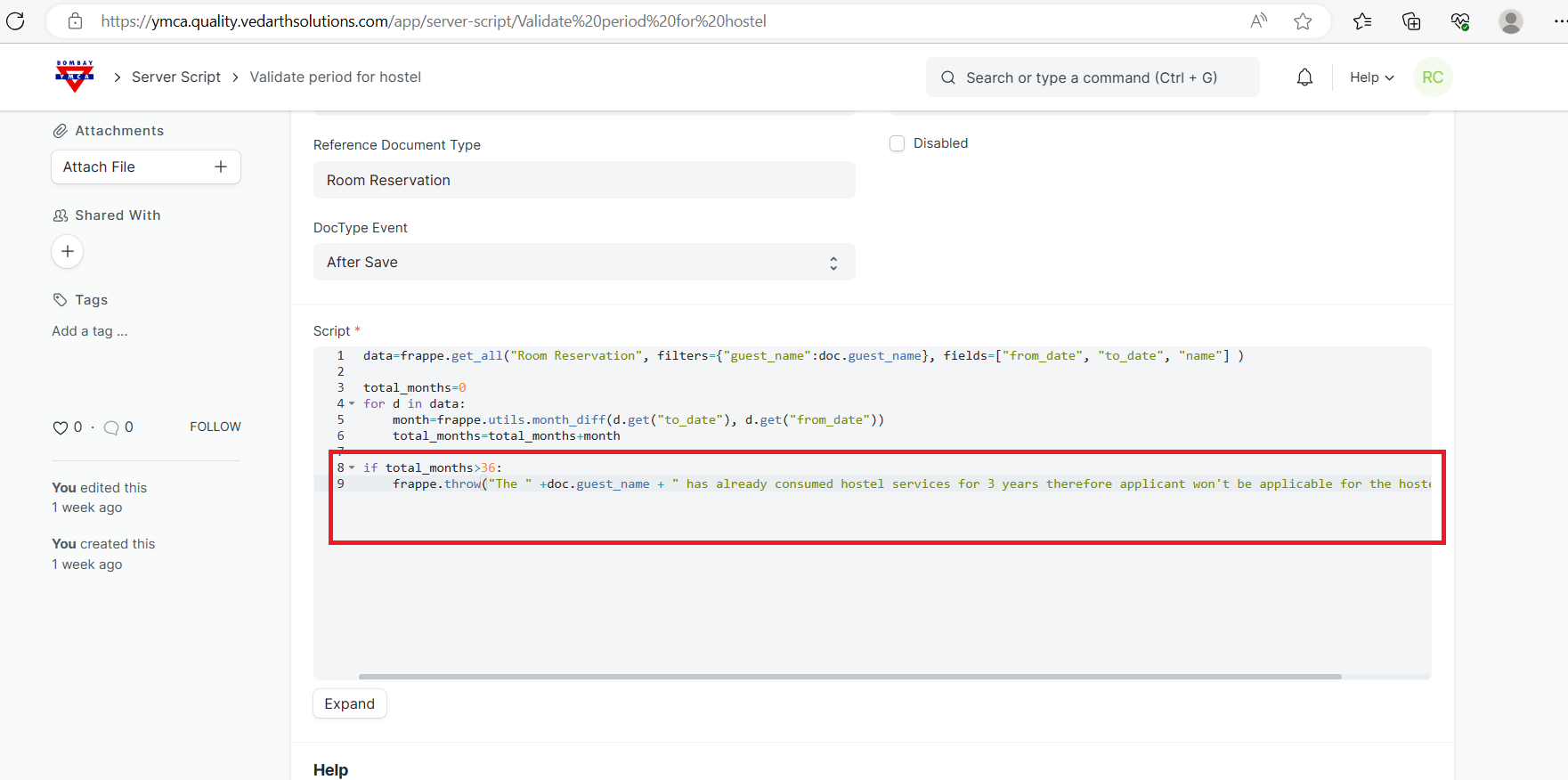The height and width of the screenshot is (780, 1568).
Task: Click the comment bubble icon
Action: [x=111, y=427]
